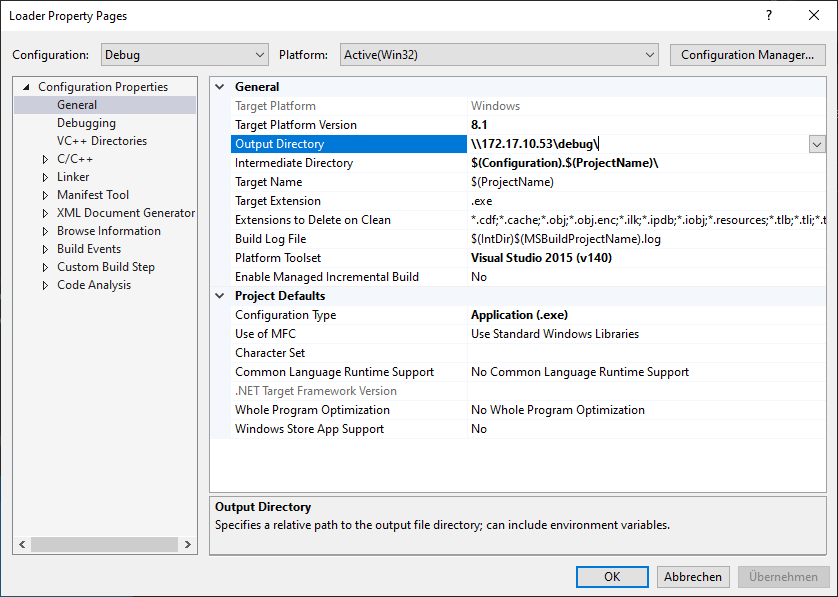Confirm changes with the OK button
Image resolution: width=838 pixels, height=597 pixels.
(611, 576)
